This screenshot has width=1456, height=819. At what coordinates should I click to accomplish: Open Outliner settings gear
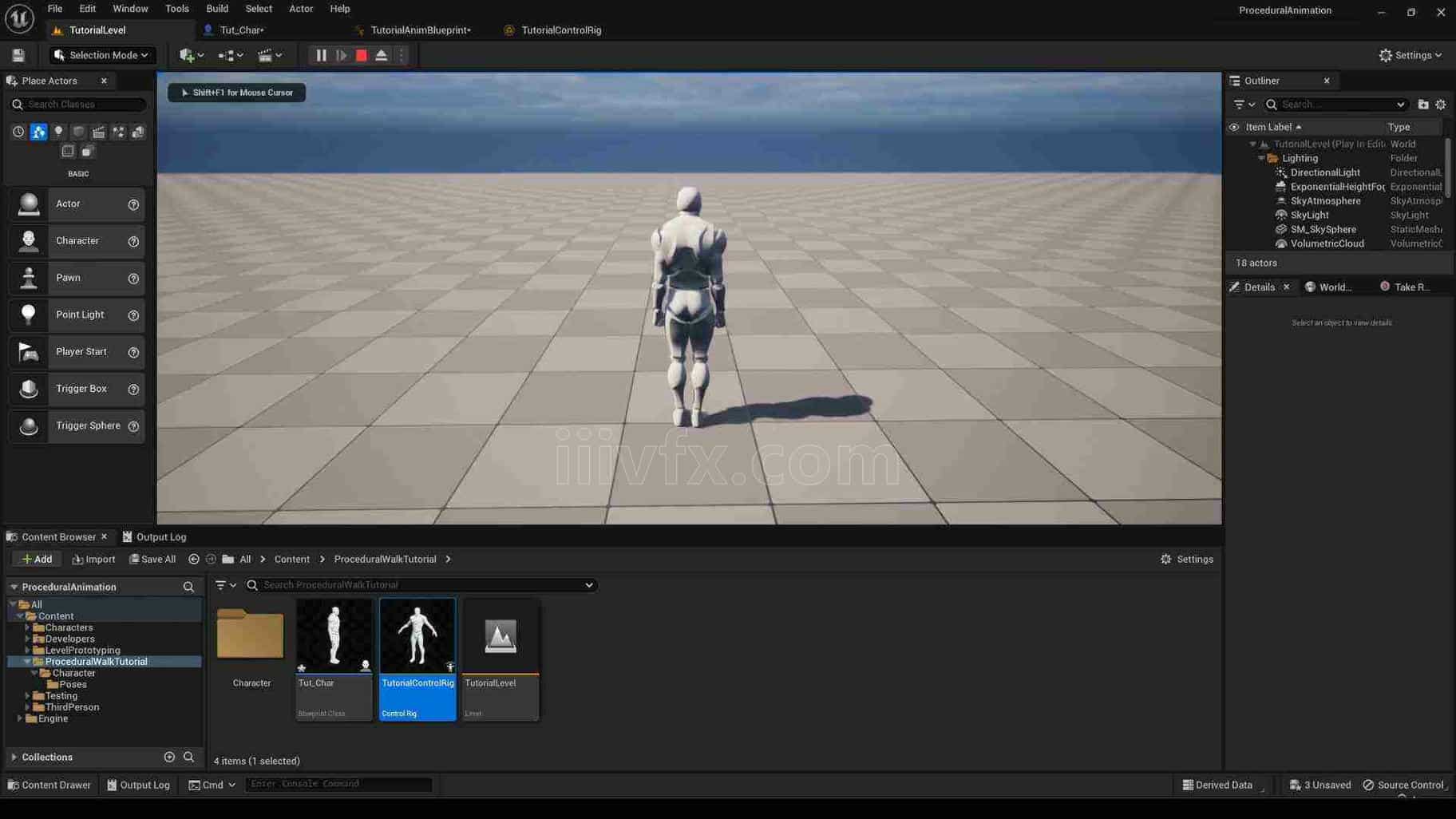click(x=1441, y=105)
